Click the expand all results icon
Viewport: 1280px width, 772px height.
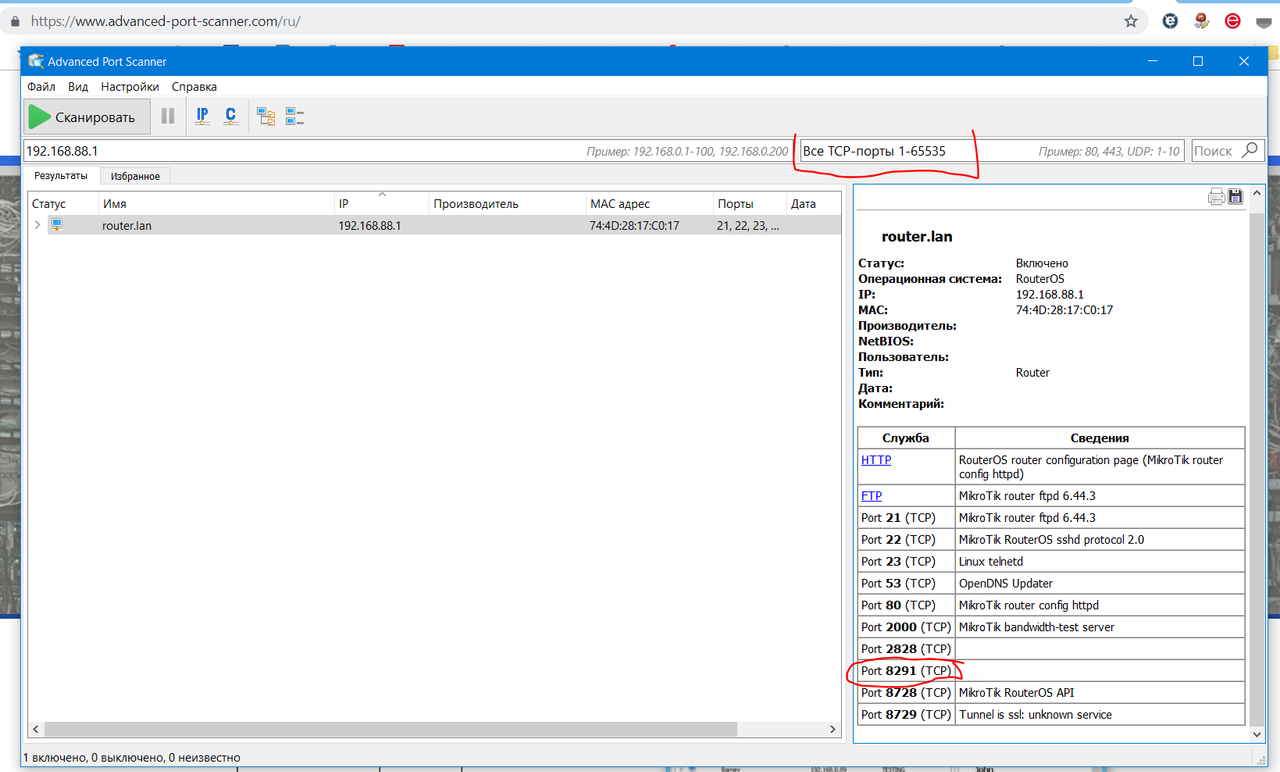pos(266,116)
